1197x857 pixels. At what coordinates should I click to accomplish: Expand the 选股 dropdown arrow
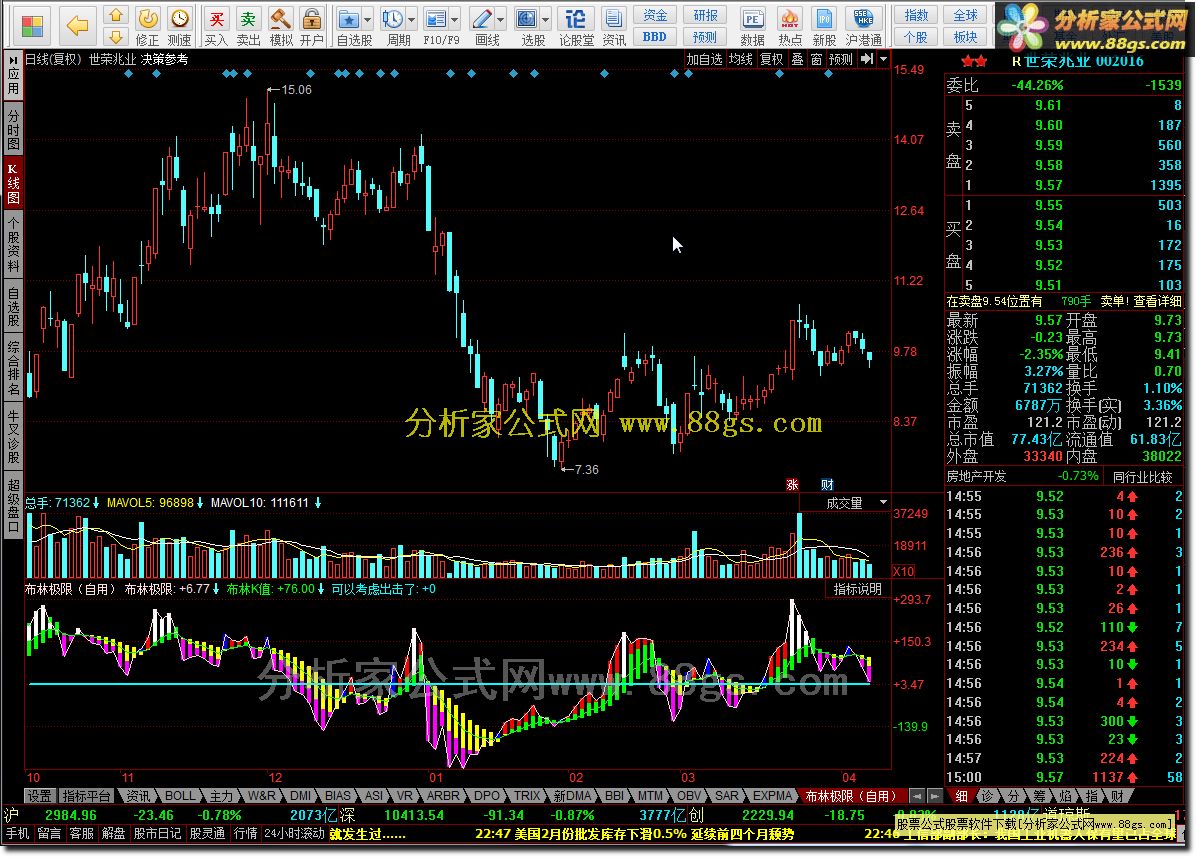(546, 19)
